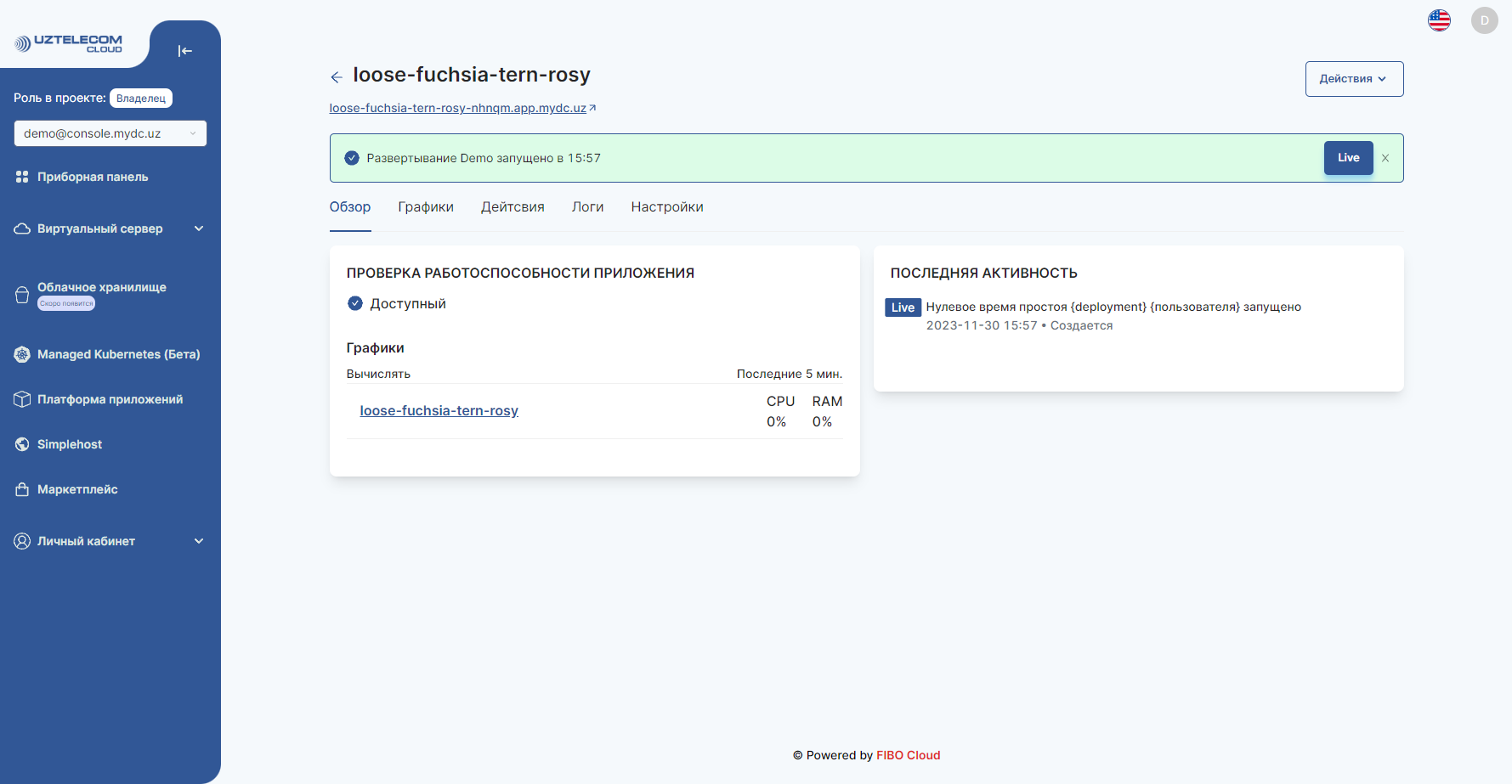The image size is (1512, 784).
Task: Dismiss the deployment notification banner
Action: click(1385, 158)
